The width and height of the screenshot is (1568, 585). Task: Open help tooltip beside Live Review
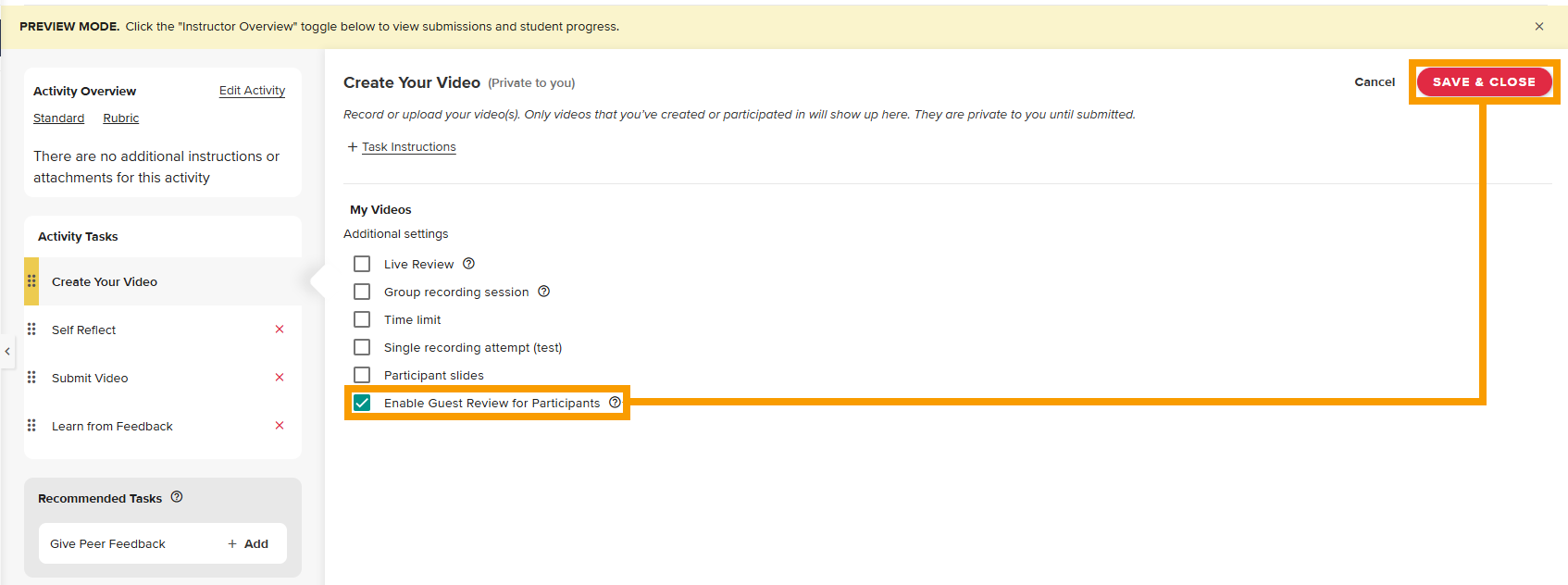[x=469, y=263]
